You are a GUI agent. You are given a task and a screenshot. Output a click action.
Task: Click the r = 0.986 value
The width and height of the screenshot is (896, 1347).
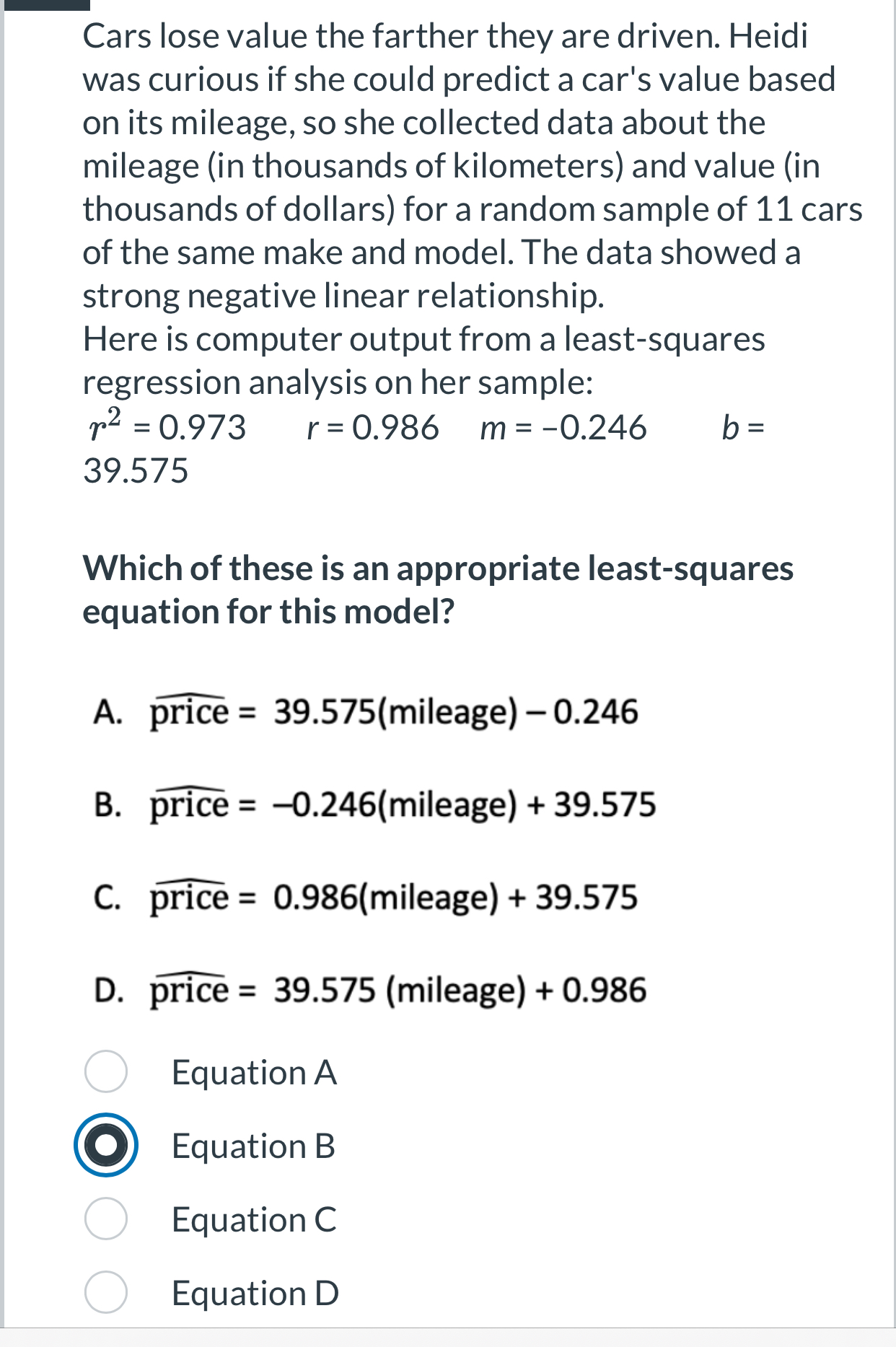tap(372, 427)
